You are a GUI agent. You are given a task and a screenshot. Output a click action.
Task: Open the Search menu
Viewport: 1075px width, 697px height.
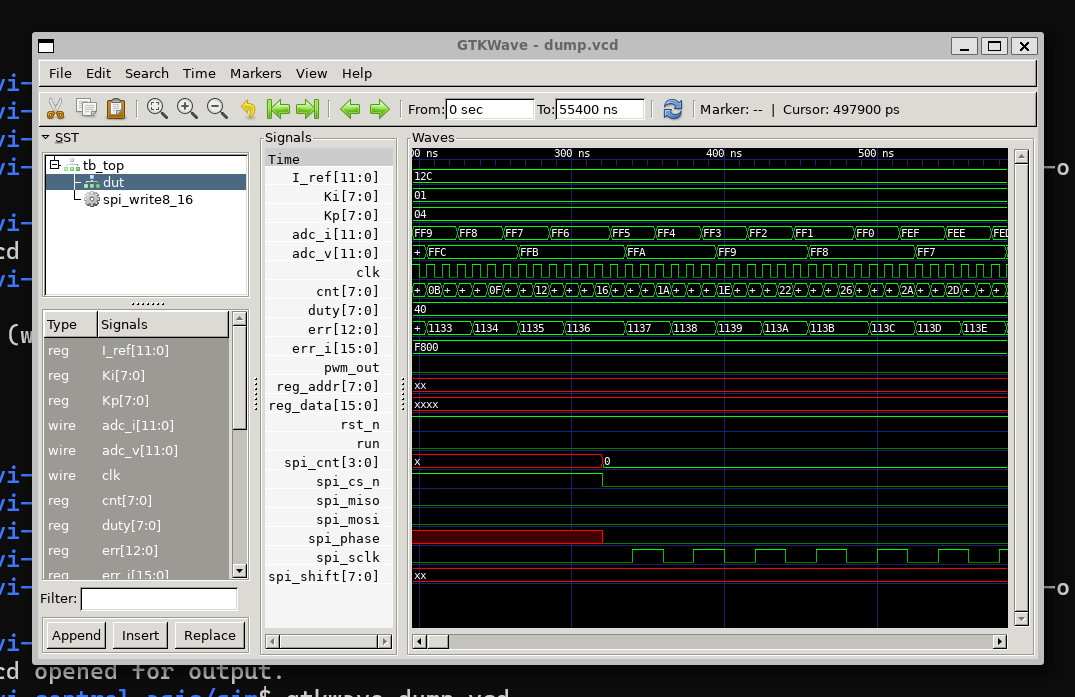pos(146,73)
